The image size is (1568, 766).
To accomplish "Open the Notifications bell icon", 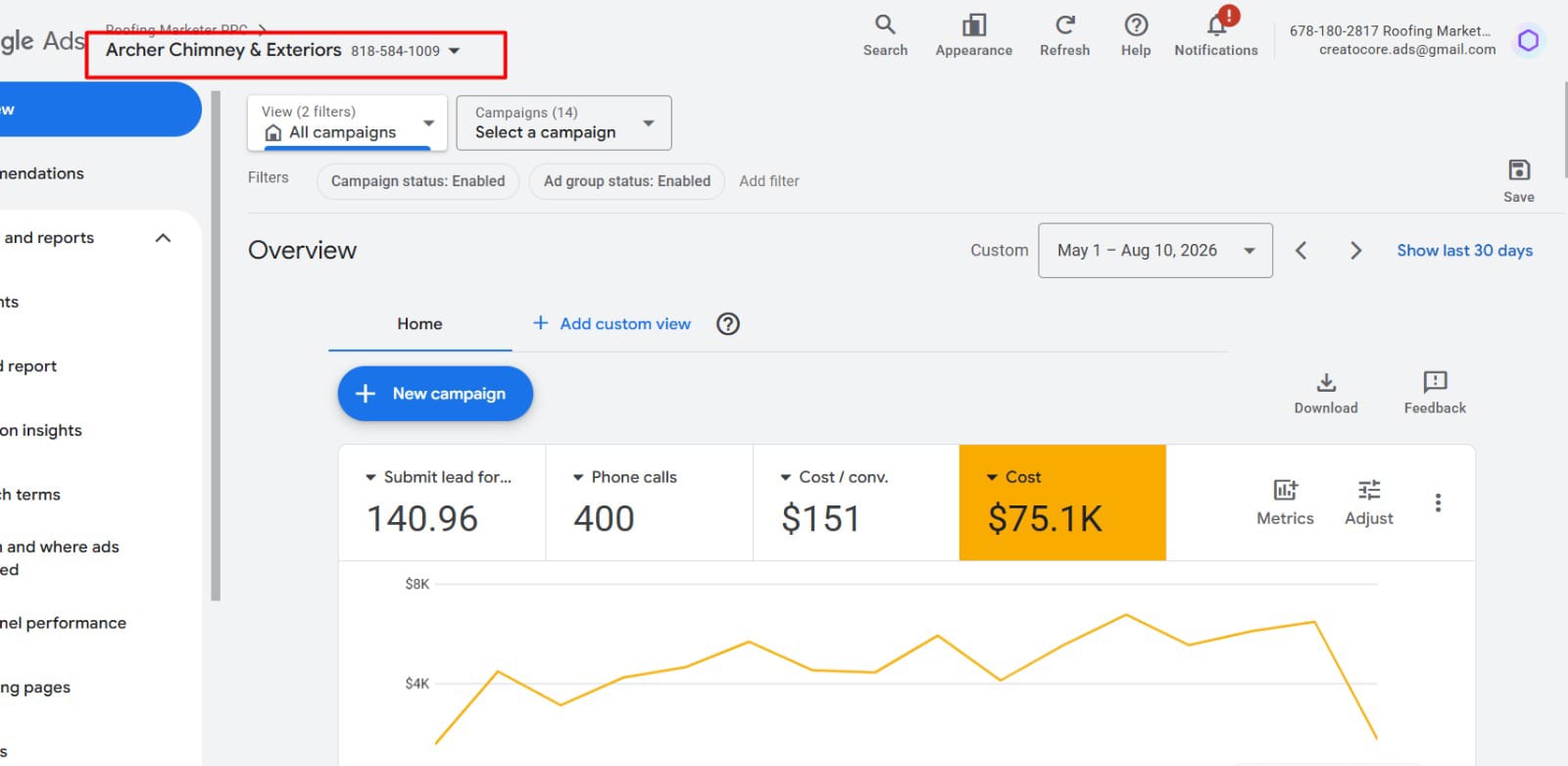I will click(1216, 35).
